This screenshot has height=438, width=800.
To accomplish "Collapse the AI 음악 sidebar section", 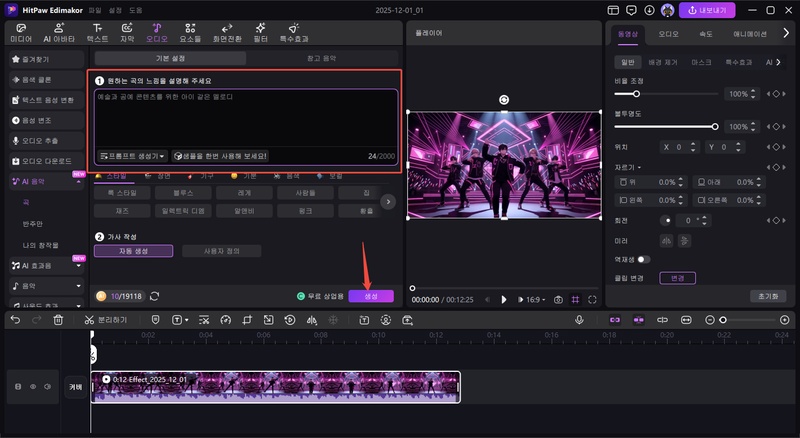I will [x=78, y=182].
